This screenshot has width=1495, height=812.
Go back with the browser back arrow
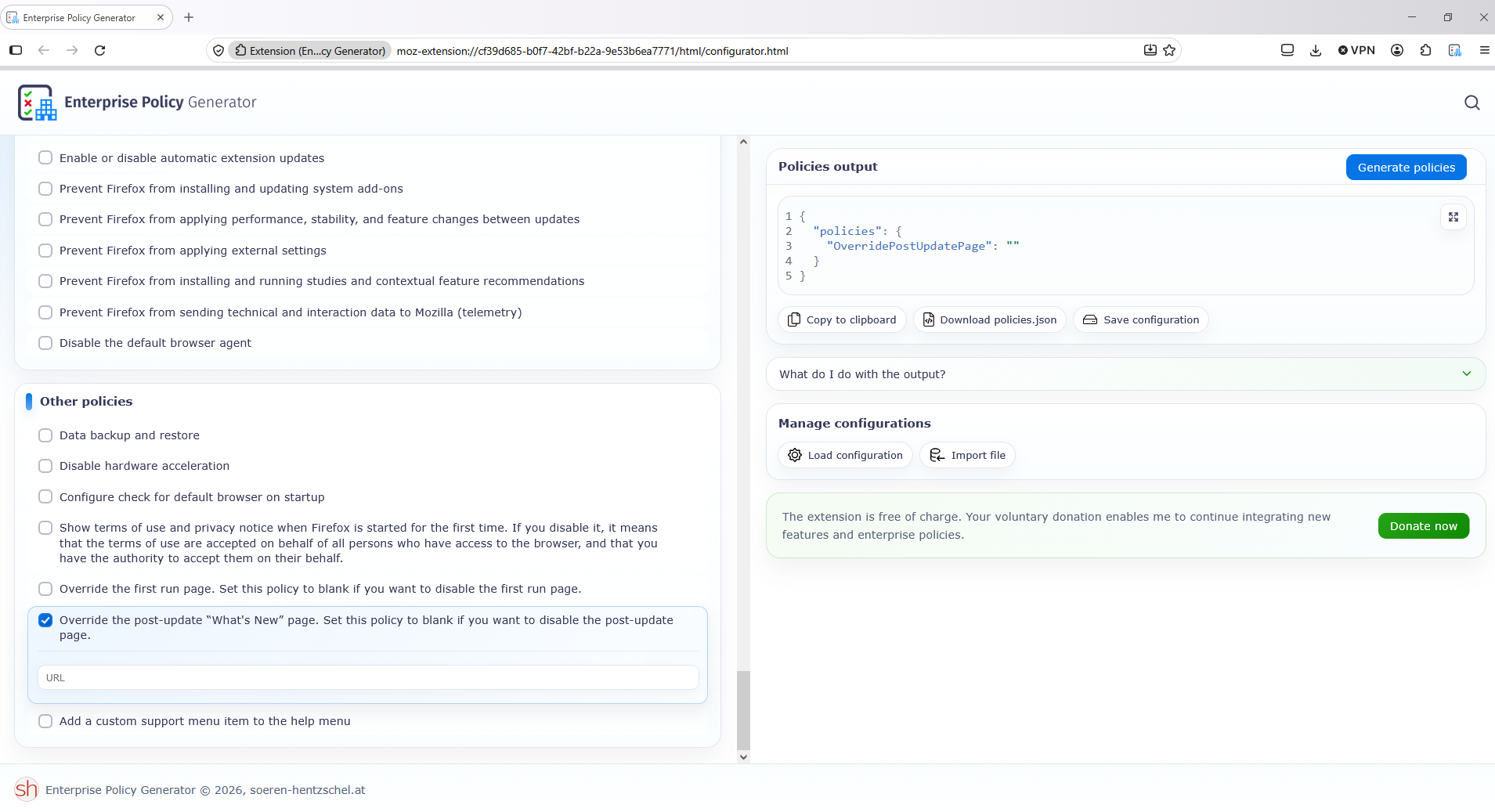click(x=44, y=50)
